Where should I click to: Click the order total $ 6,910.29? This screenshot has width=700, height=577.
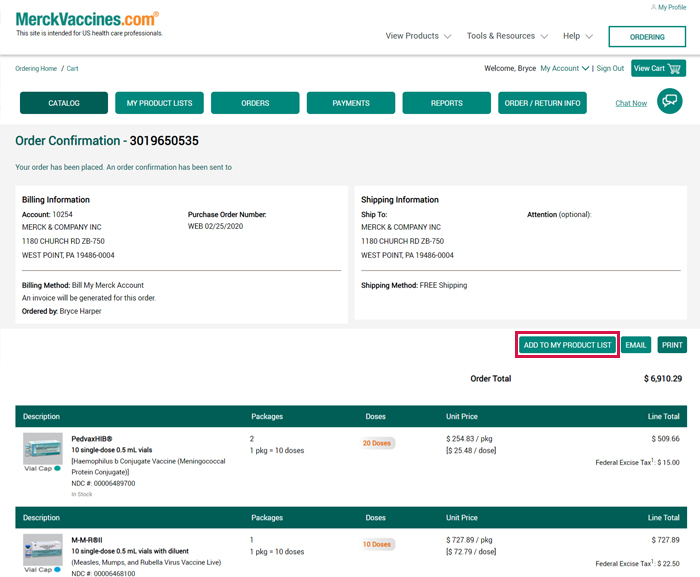pyautogui.click(x=662, y=379)
